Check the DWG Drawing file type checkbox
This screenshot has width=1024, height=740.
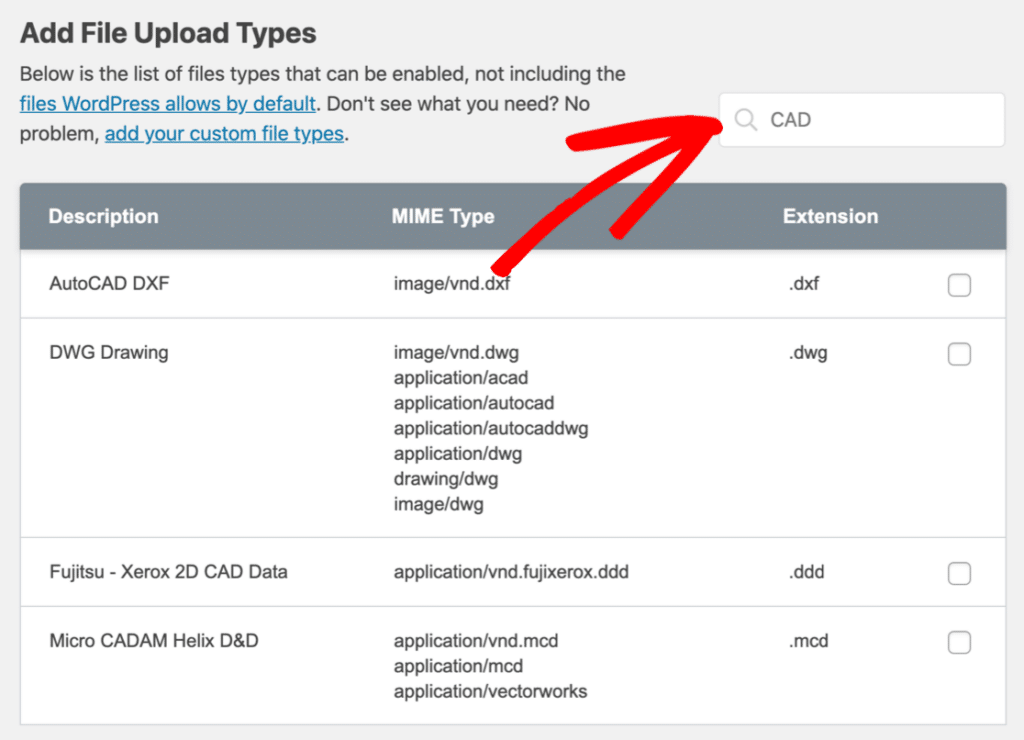959,354
